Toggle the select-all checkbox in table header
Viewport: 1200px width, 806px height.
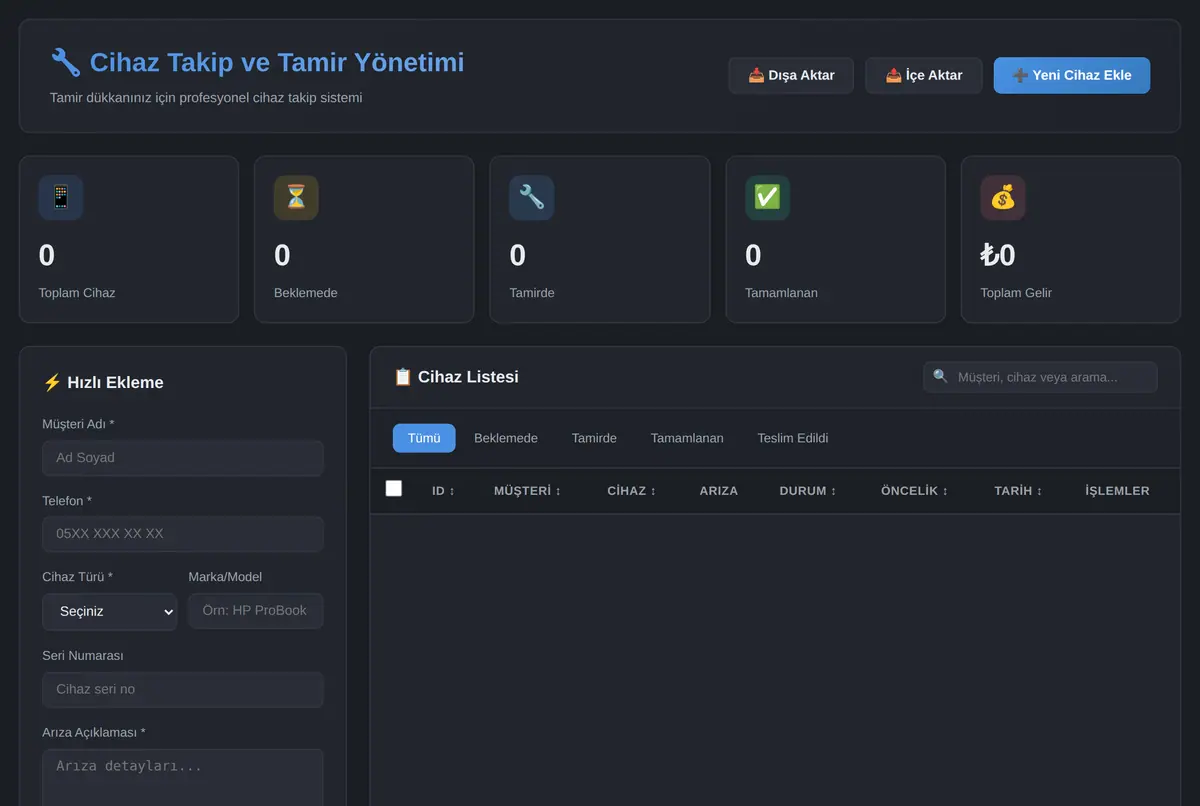click(x=394, y=488)
